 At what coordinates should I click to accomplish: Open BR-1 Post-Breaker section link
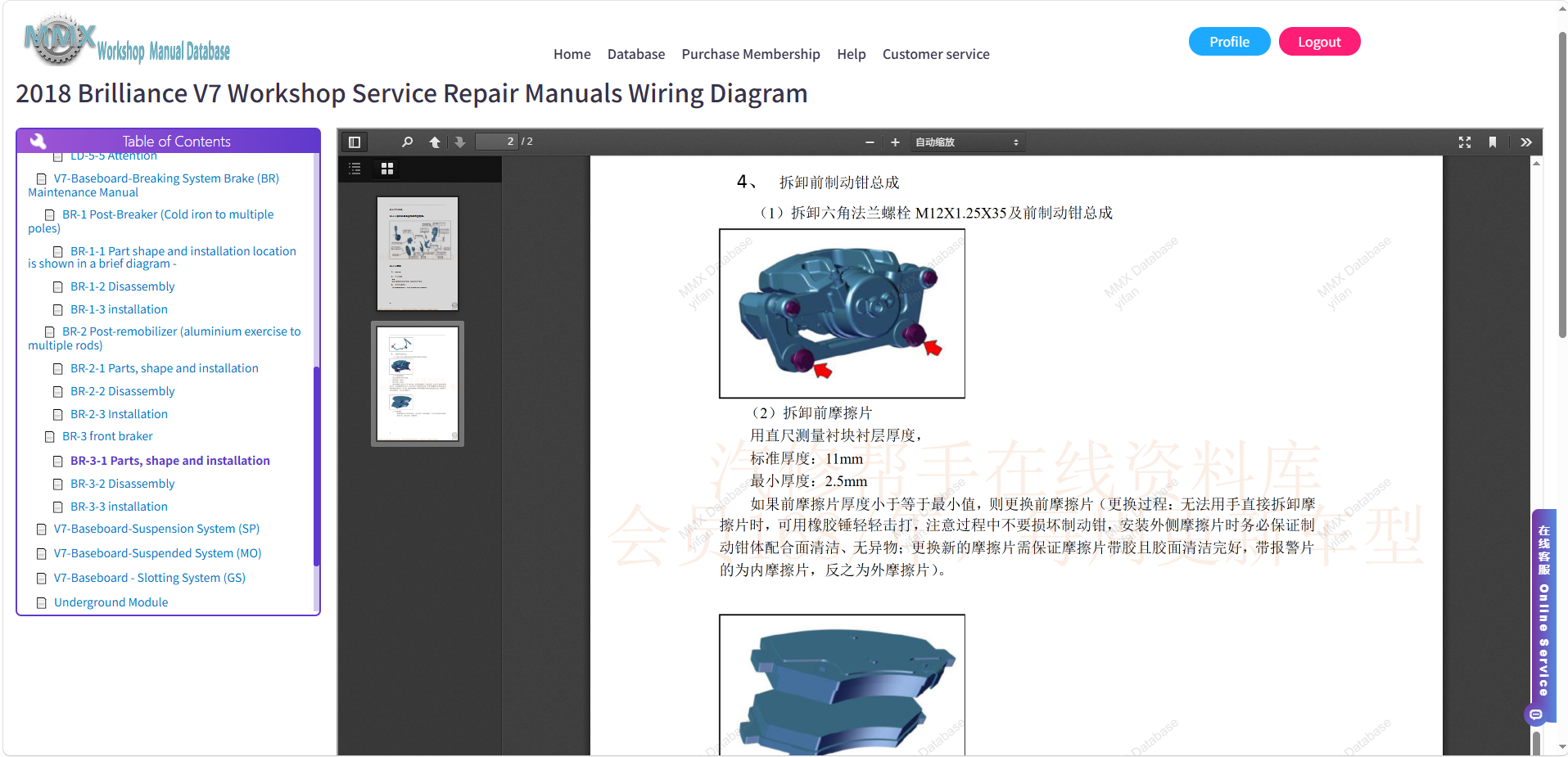pos(151,221)
